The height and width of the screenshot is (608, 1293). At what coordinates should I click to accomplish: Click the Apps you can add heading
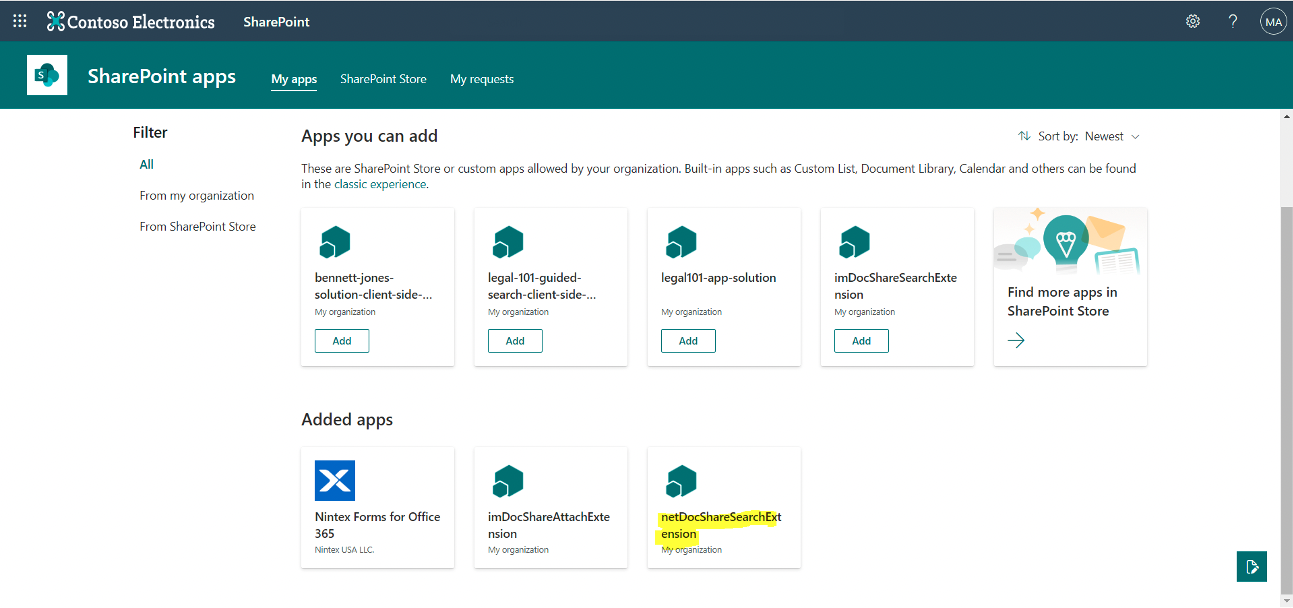point(370,136)
